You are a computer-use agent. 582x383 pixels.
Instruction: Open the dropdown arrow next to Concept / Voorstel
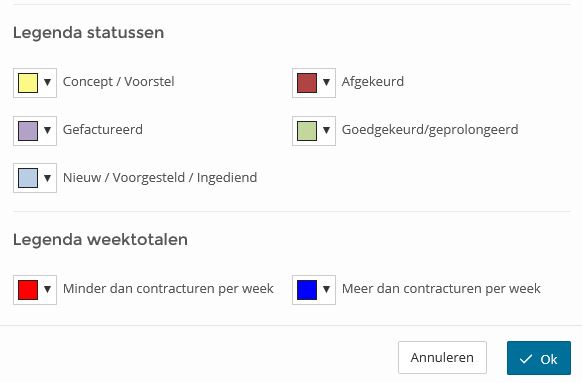(48, 82)
